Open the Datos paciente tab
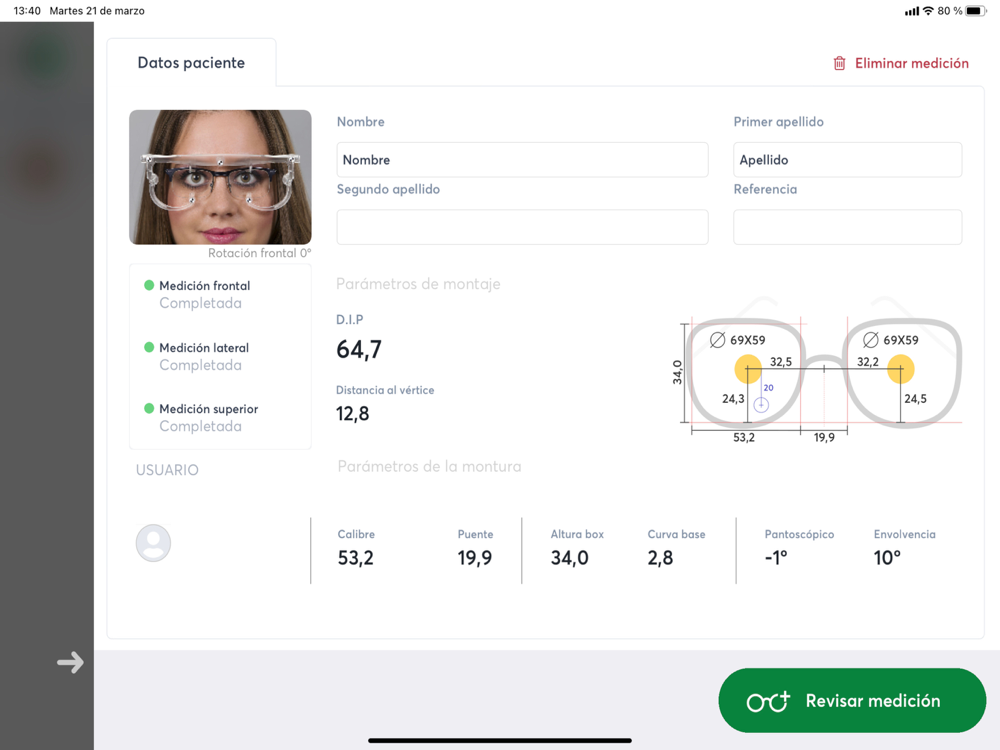Image resolution: width=1000 pixels, height=750 pixels. coord(191,62)
